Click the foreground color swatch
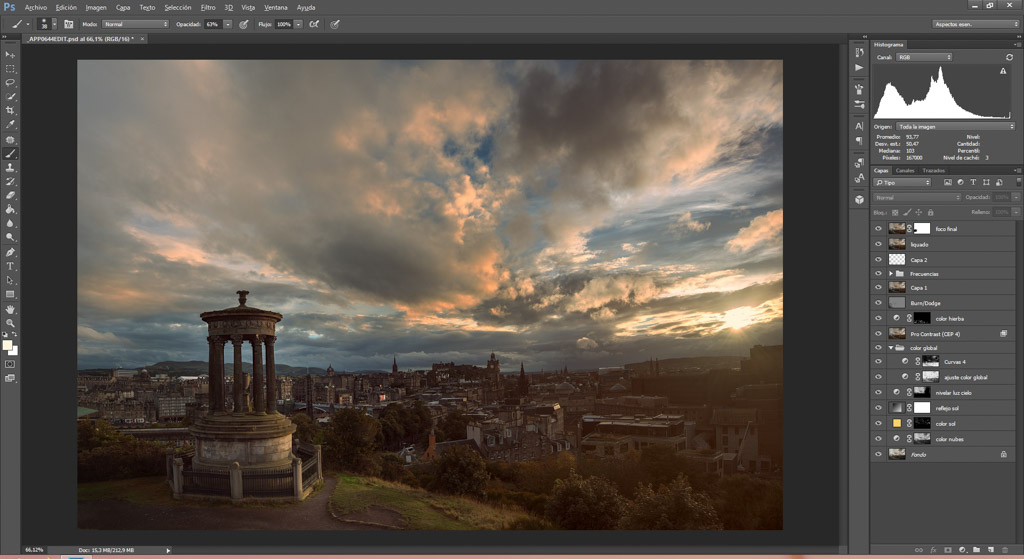The image size is (1024, 559). coord(8,344)
